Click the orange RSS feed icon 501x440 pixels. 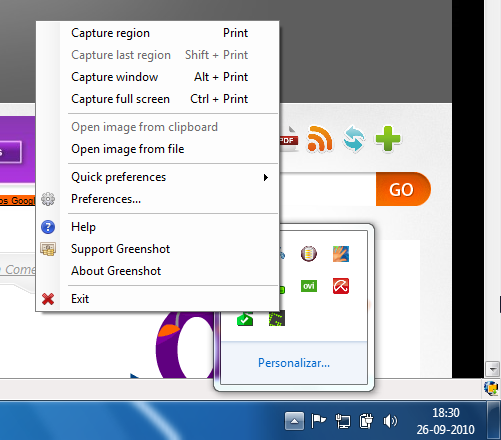pyautogui.click(x=320, y=139)
